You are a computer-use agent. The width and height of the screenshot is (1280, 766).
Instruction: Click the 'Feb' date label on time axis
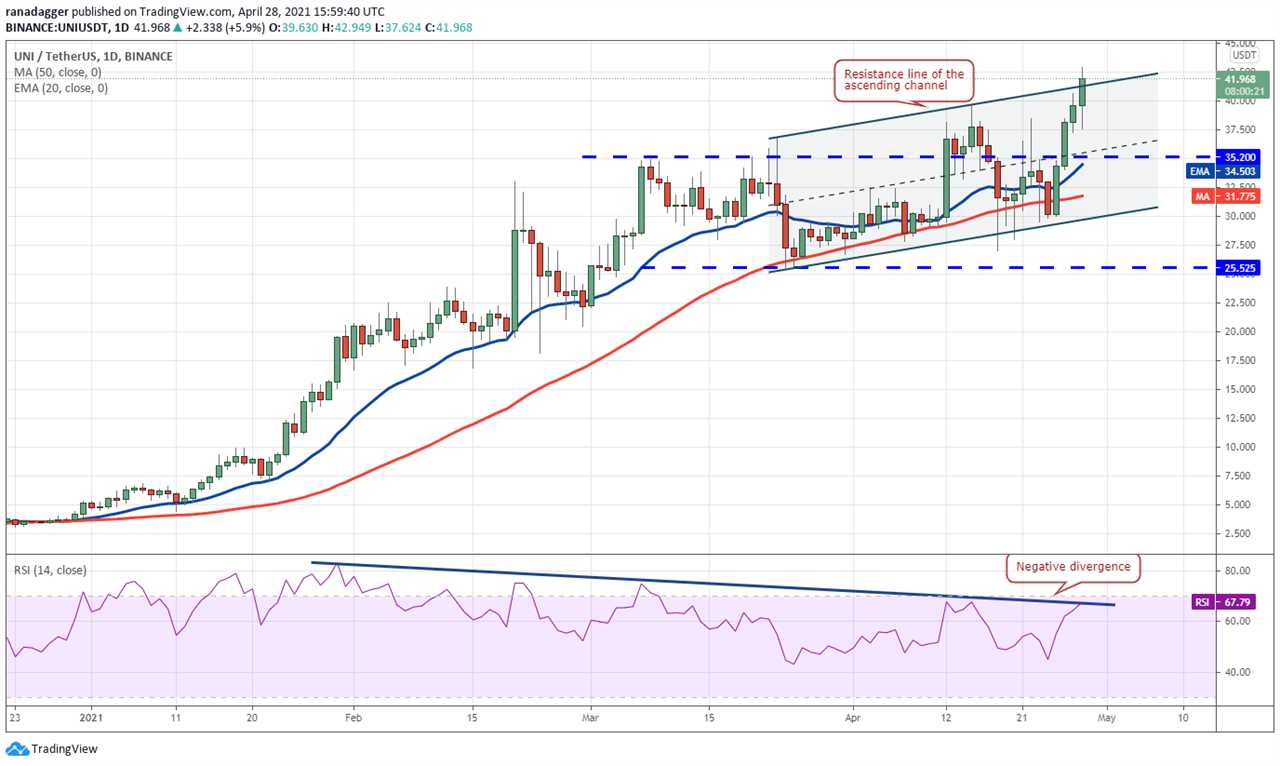click(351, 717)
